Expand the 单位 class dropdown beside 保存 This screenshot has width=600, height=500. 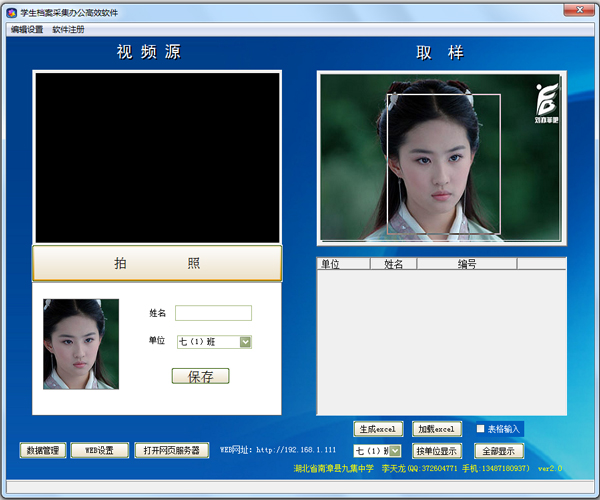click(x=245, y=342)
